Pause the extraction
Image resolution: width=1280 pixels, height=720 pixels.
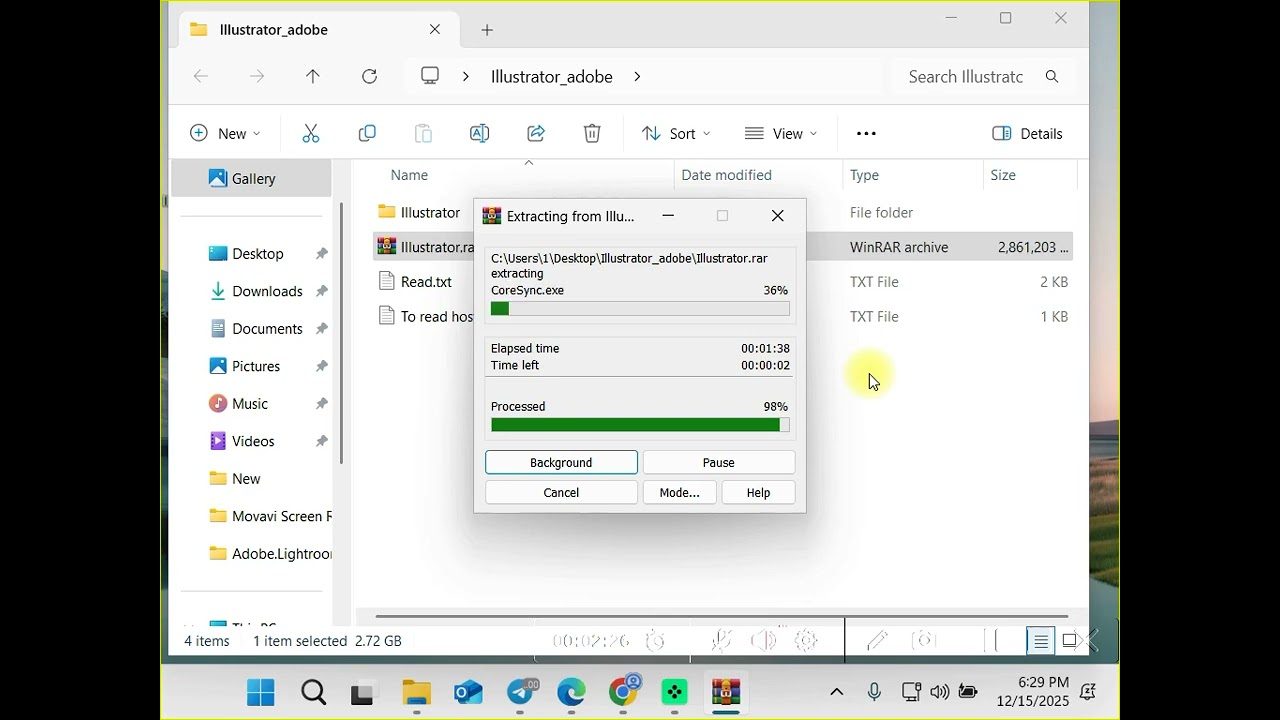point(719,462)
